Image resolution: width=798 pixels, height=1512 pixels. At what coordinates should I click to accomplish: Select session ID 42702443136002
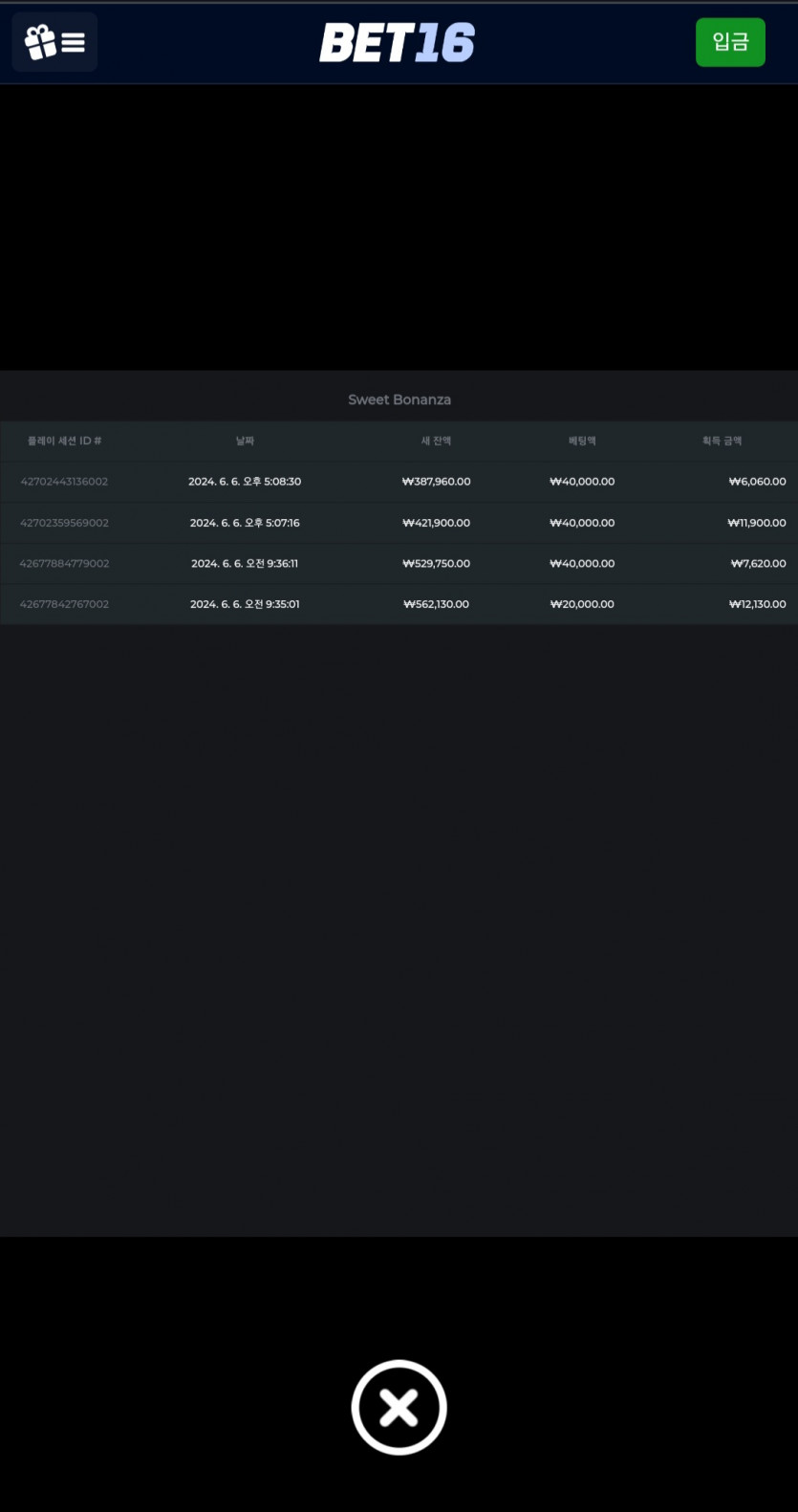pos(64,482)
